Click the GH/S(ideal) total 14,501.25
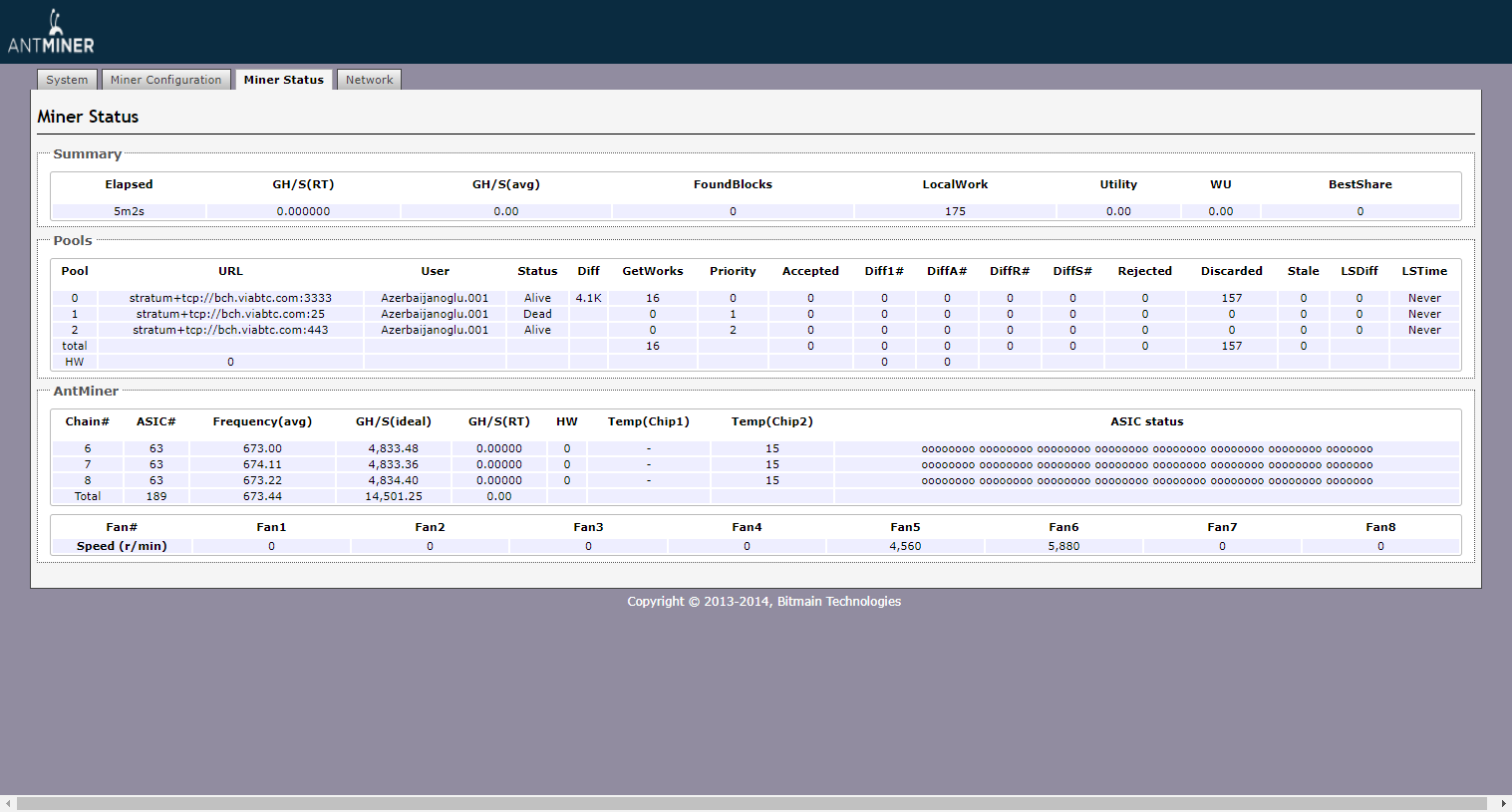The width and height of the screenshot is (1512, 812). 394,496
